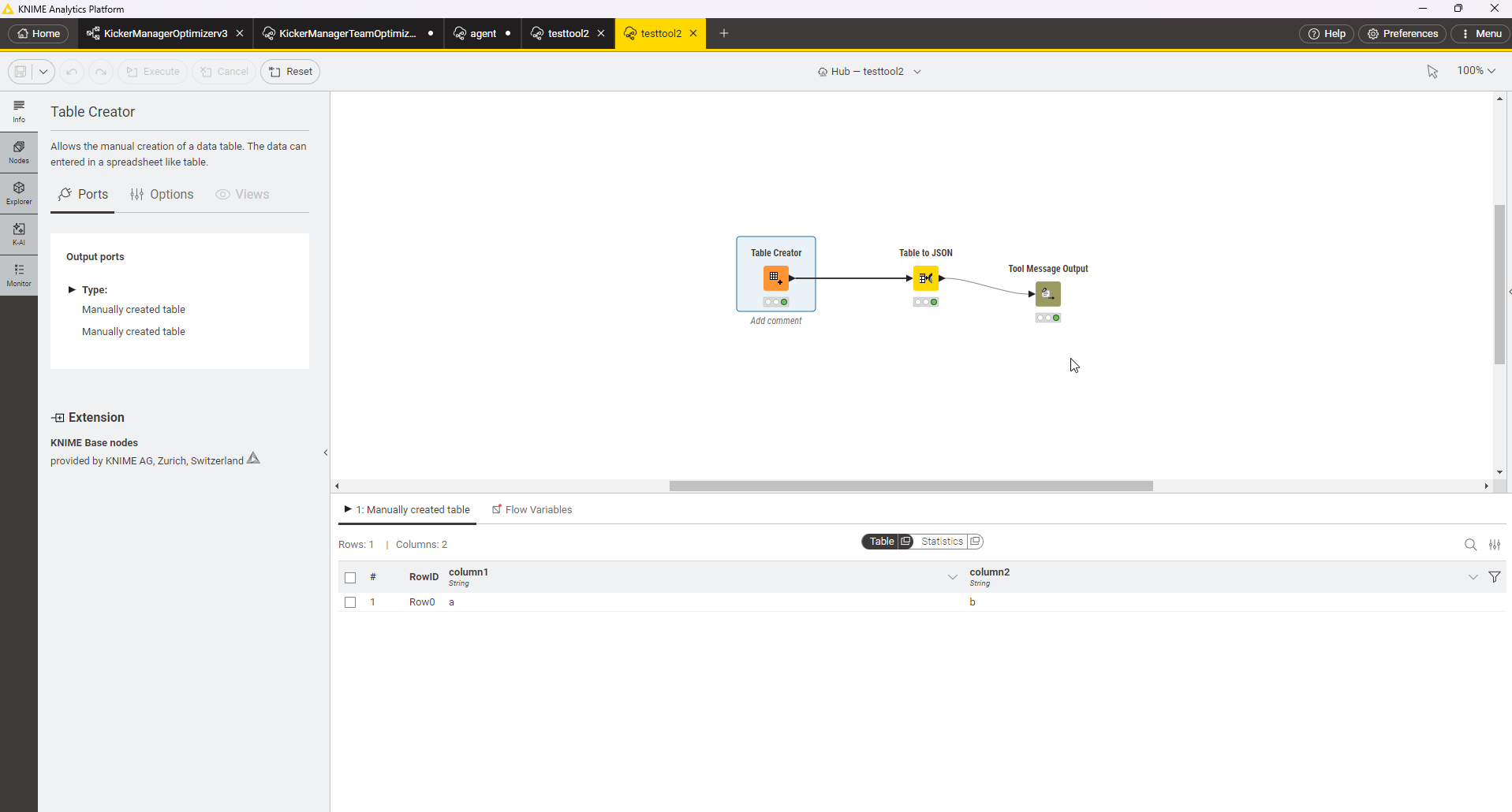Image resolution: width=1512 pixels, height=812 pixels.
Task: Switch to the KickerManagerTeamOptimiz... tab
Action: 347,34
